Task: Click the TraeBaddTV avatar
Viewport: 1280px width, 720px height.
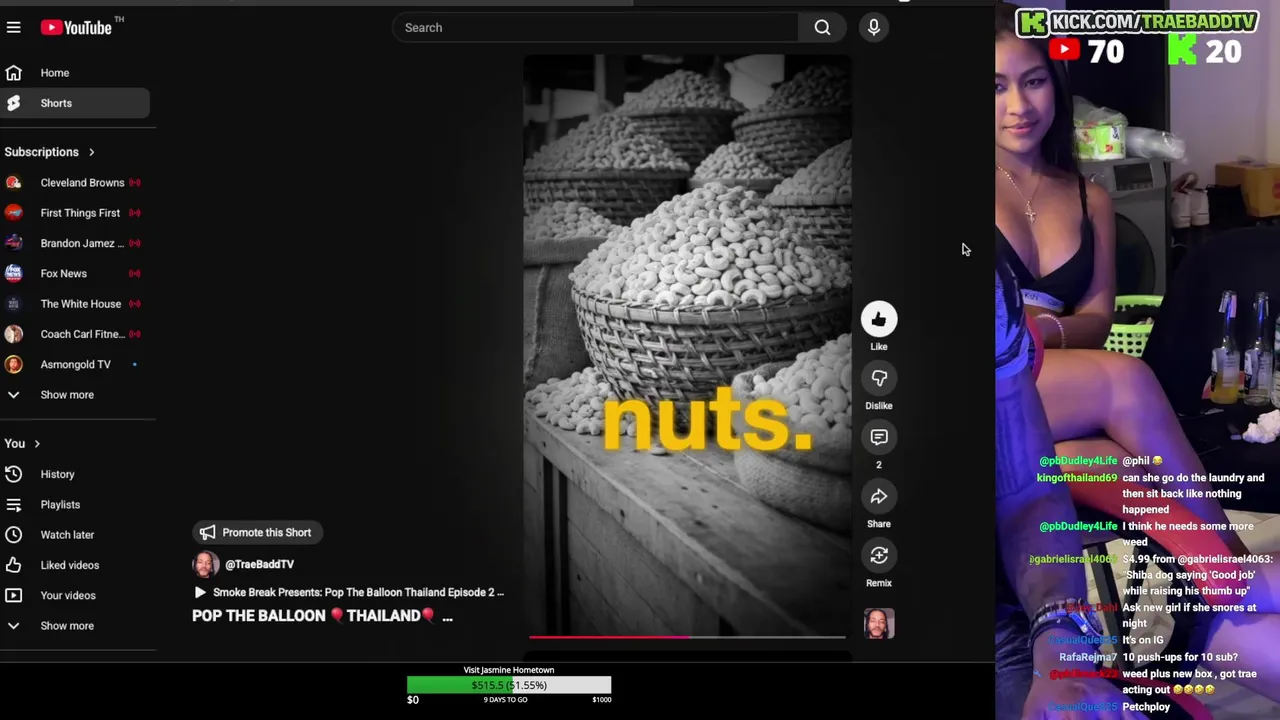Action: (205, 565)
